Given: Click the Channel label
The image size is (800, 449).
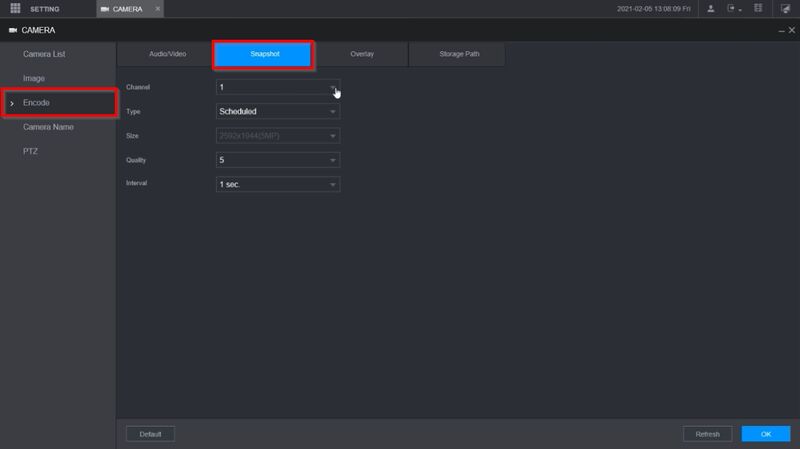Looking at the screenshot, I should pos(138,87).
